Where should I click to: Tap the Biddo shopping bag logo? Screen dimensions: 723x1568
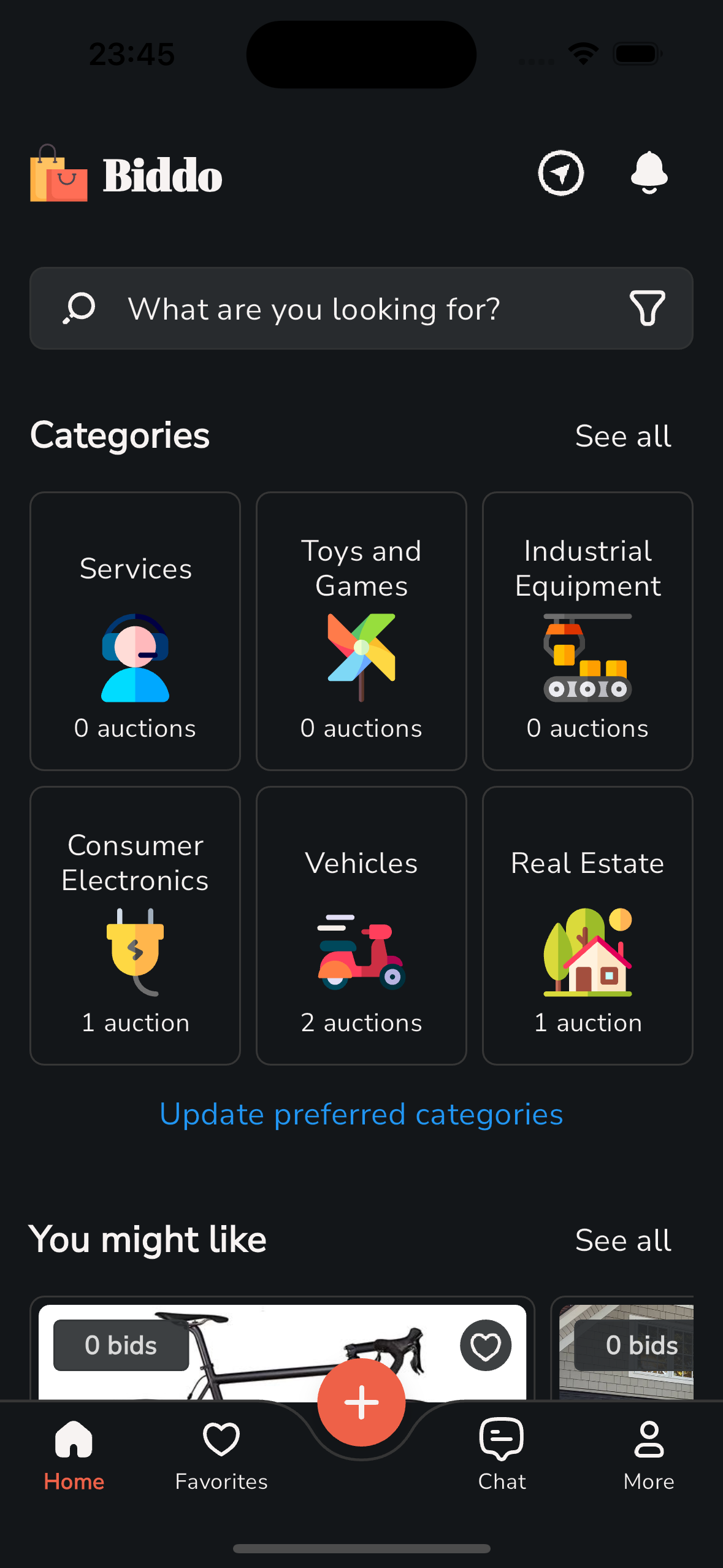click(59, 174)
